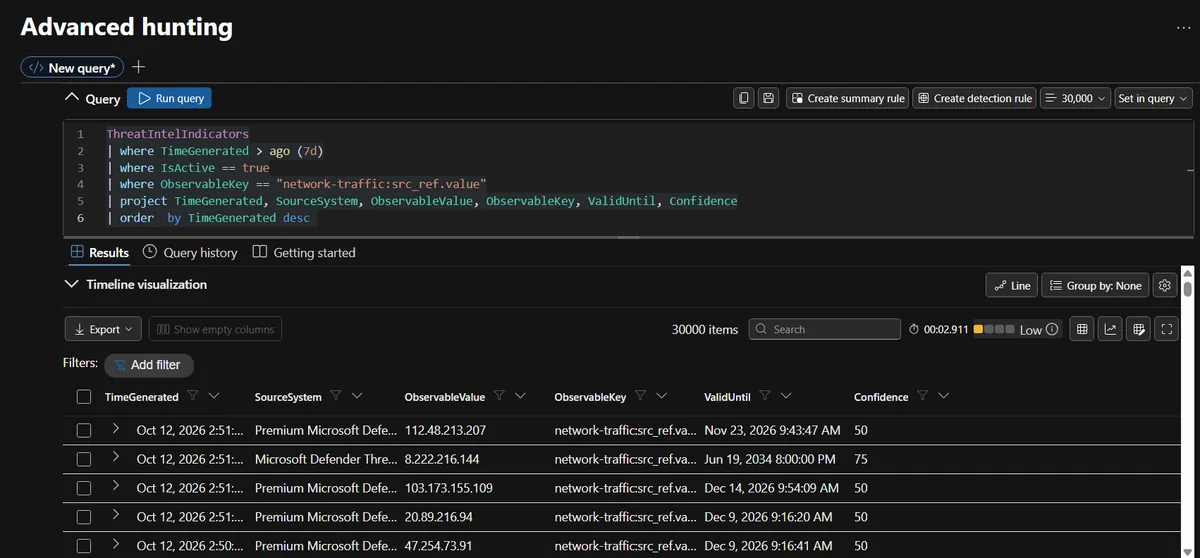Filter the TimeGenerated column
1200x558 pixels.
click(x=193, y=396)
